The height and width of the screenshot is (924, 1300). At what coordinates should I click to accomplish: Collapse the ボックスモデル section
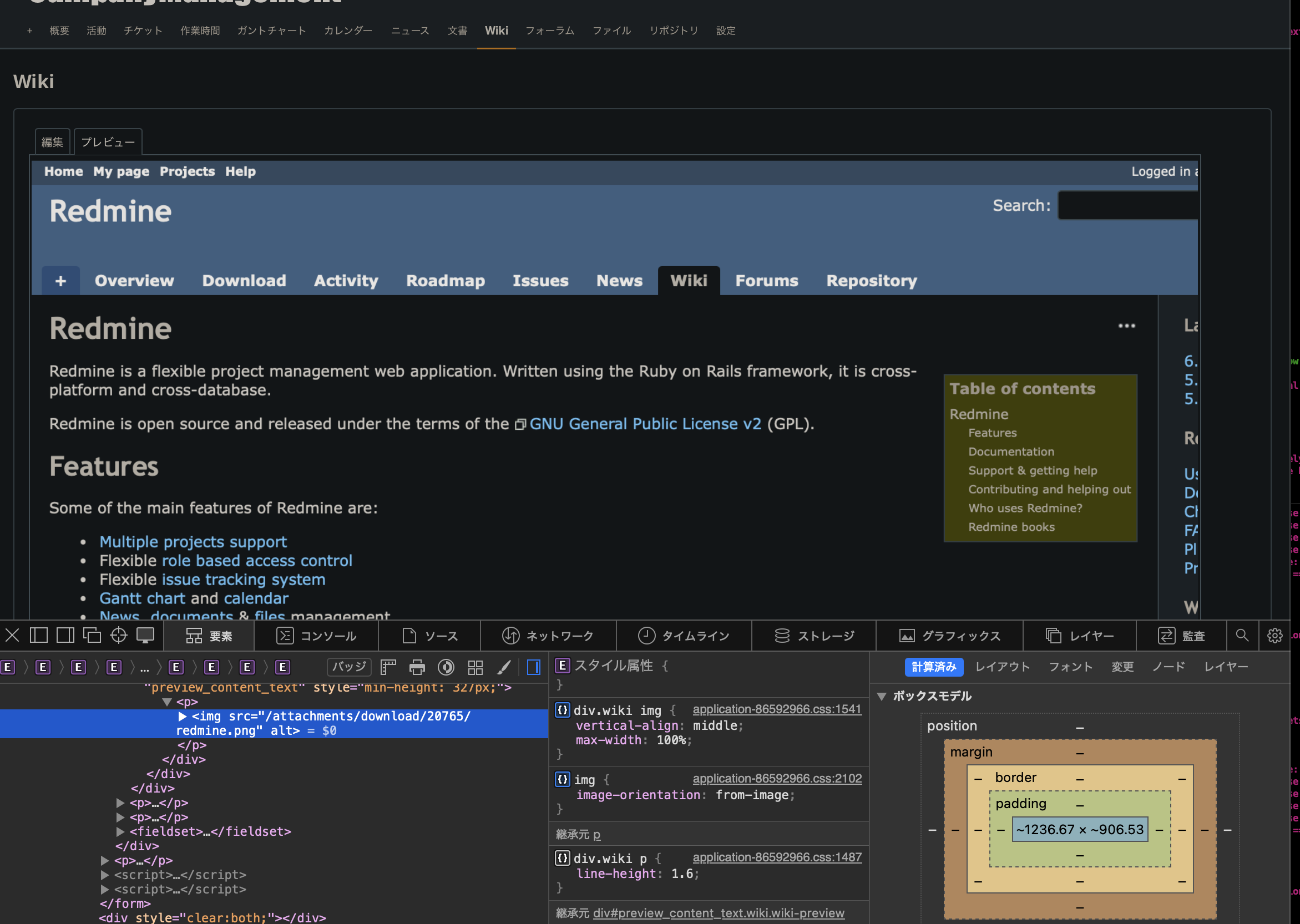click(x=882, y=697)
